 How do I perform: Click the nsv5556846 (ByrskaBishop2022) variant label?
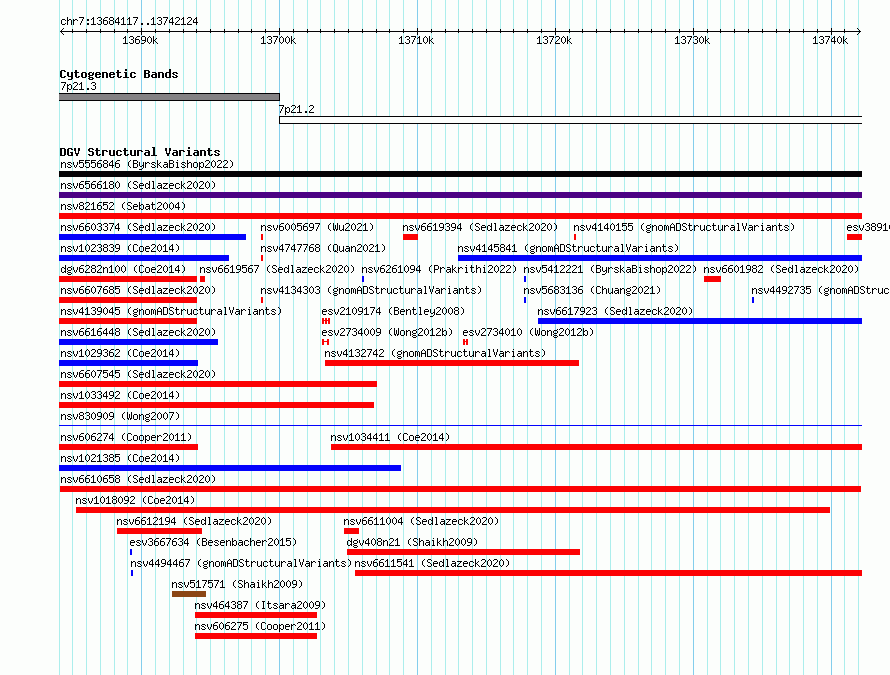tap(147, 165)
